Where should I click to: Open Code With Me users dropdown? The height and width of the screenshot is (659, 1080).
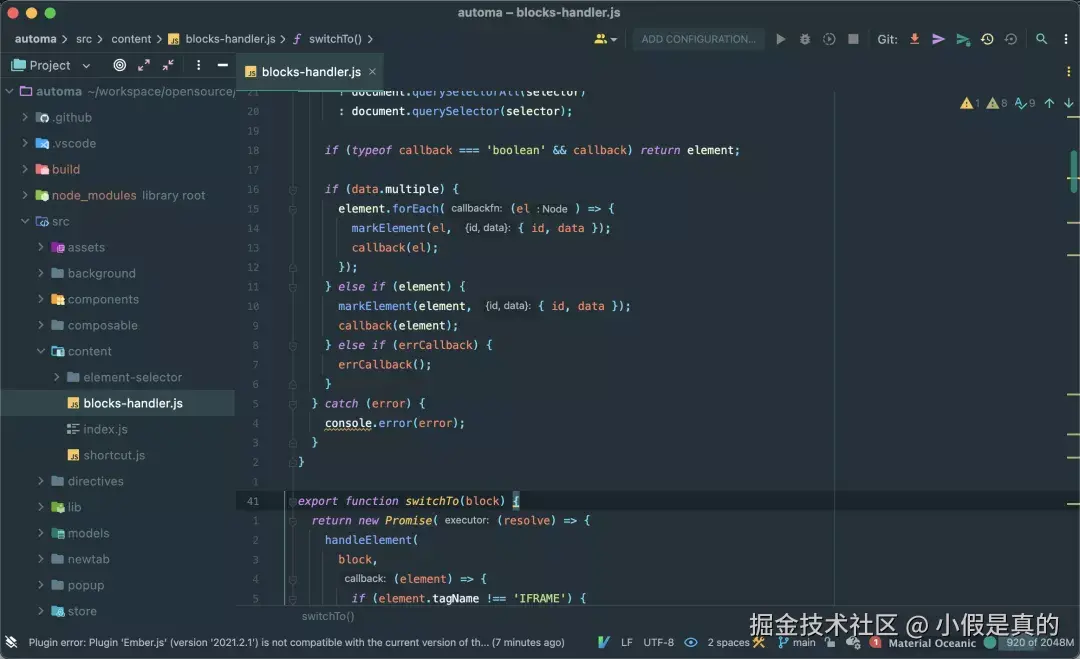coord(605,39)
